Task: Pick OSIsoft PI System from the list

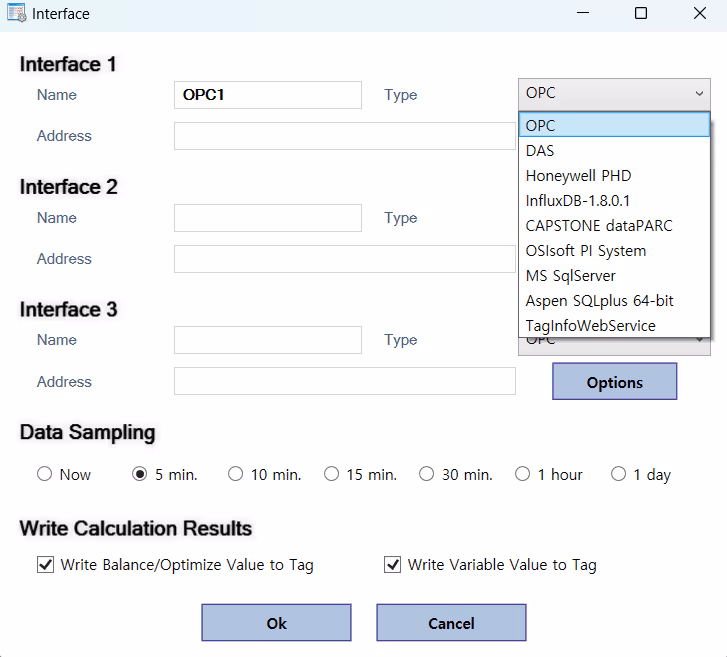Action: pyautogui.click(x=614, y=251)
